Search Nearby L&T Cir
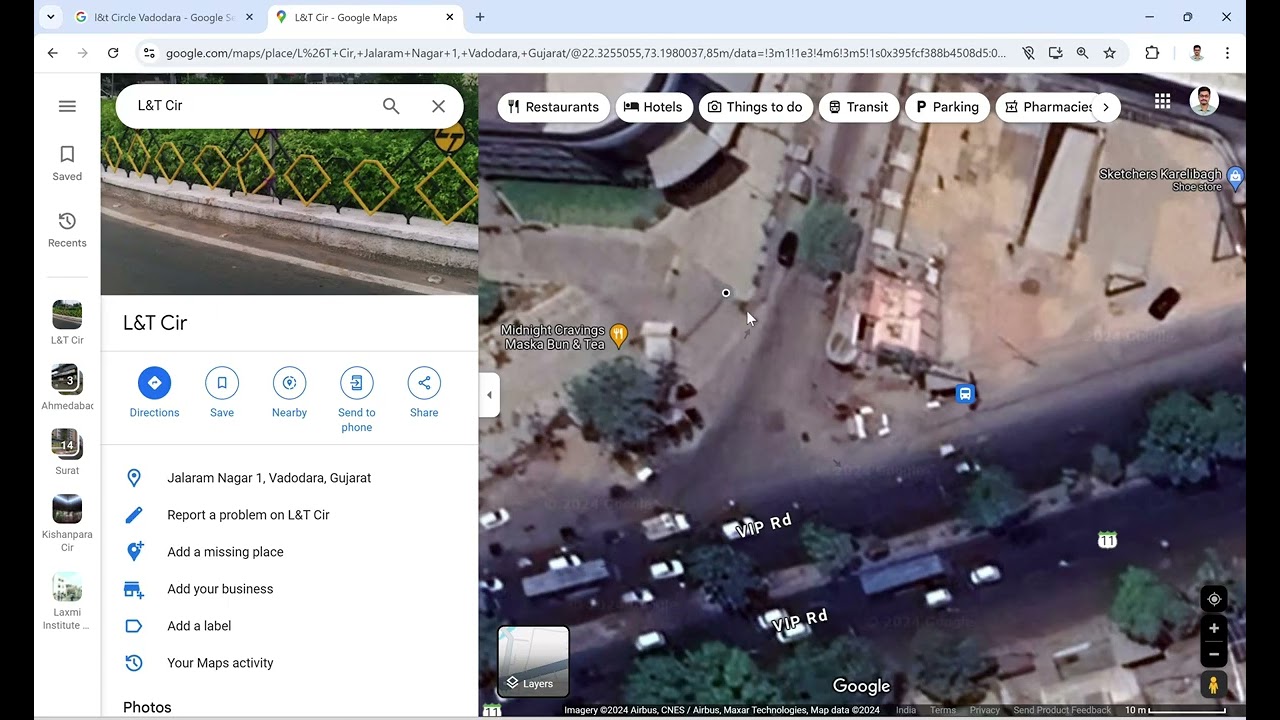The height and width of the screenshot is (720, 1280). pos(289,393)
